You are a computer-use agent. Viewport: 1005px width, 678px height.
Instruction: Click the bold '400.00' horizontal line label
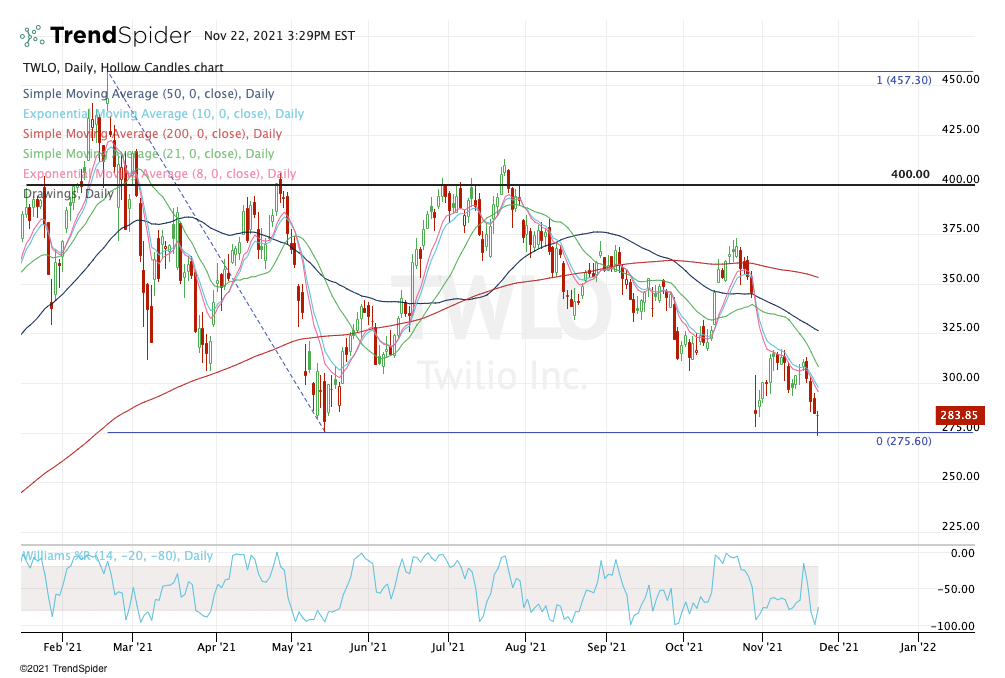point(910,174)
